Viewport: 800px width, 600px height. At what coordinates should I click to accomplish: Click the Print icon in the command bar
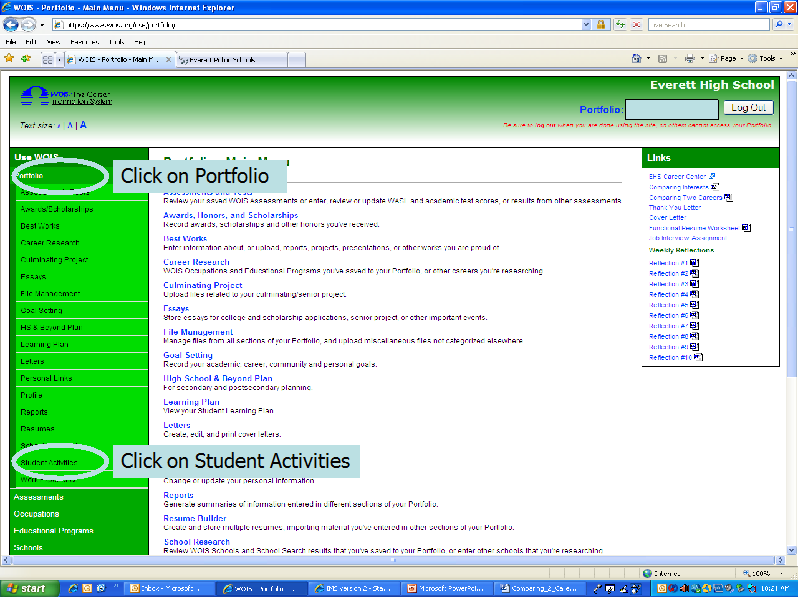pos(689,59)
